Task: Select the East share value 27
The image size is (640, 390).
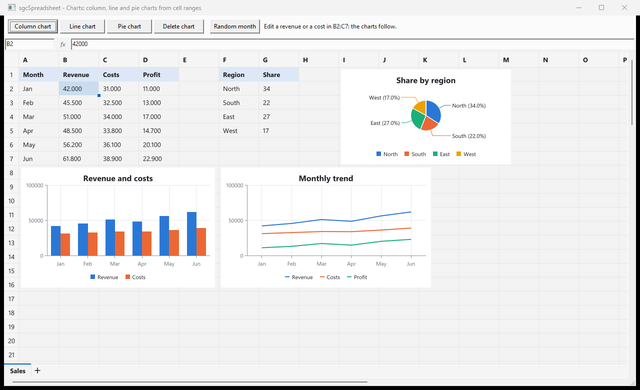Action: 278,117
